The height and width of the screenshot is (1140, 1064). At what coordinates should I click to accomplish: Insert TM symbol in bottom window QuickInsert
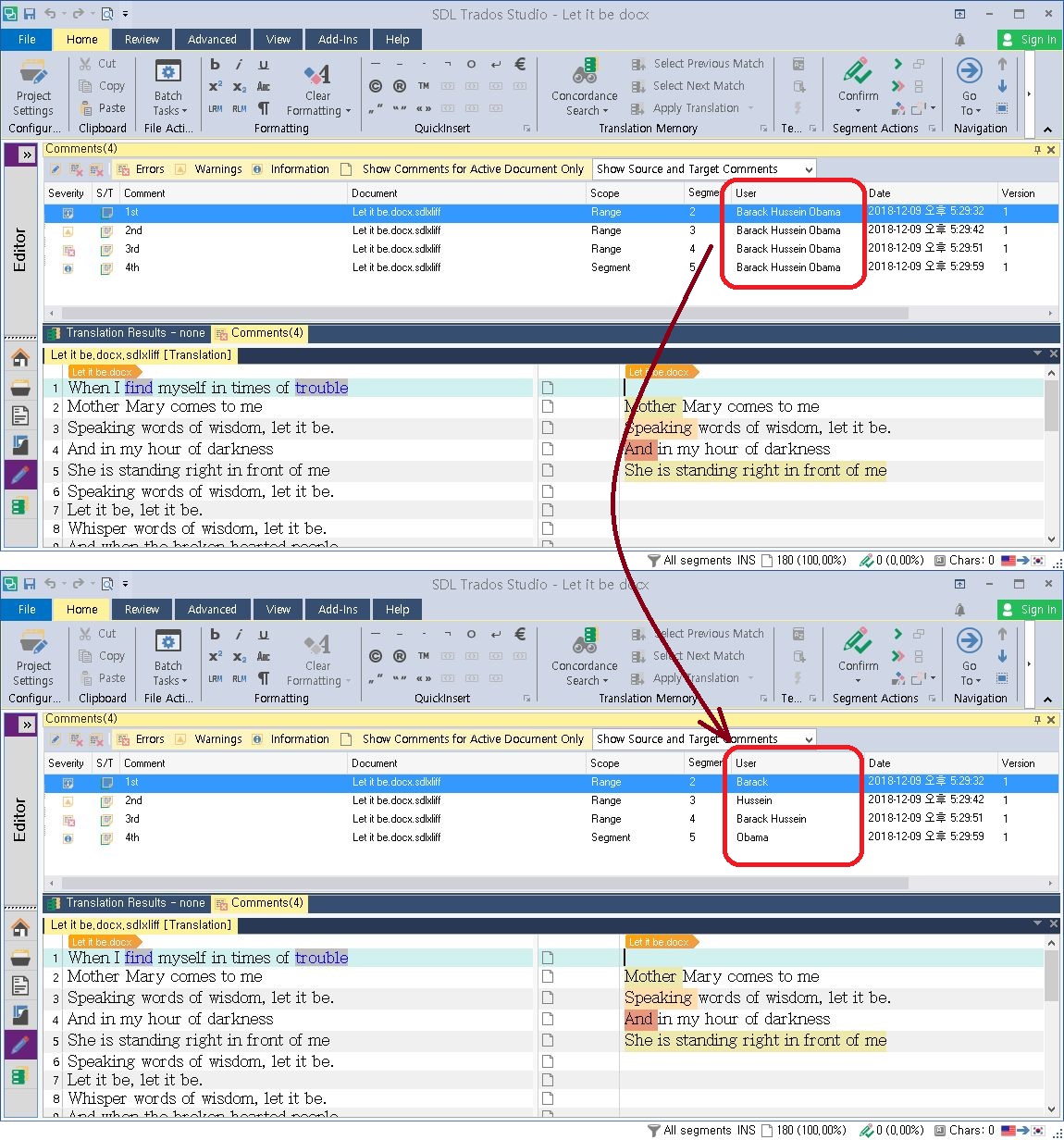pos(424,656)
